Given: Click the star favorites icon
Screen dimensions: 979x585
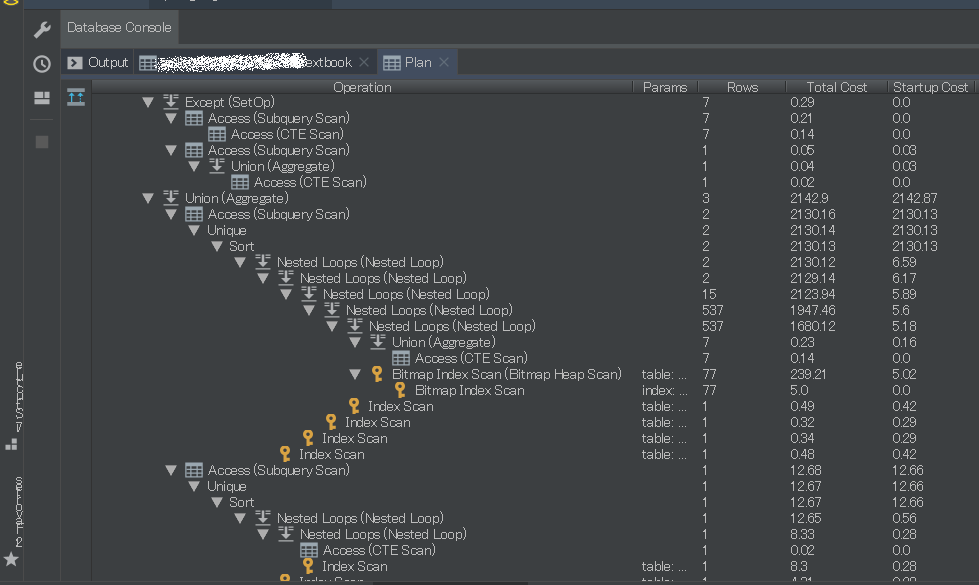Looking at the screenshot, I should (x=11, y=559).
